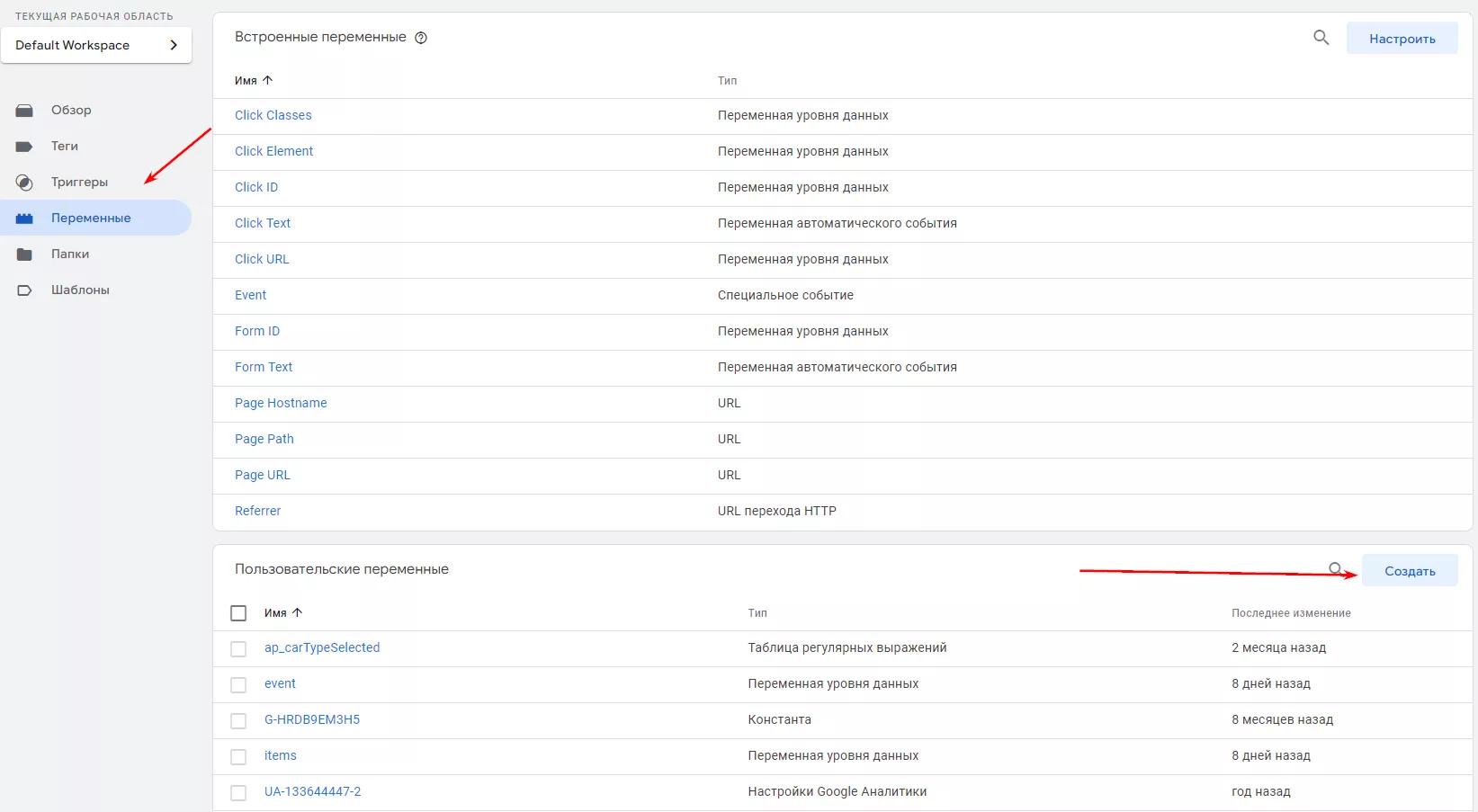This screenshot has height=812, width=1478.
Task: Click the Триггеры circular icon
Action: (x=24, y=183)
